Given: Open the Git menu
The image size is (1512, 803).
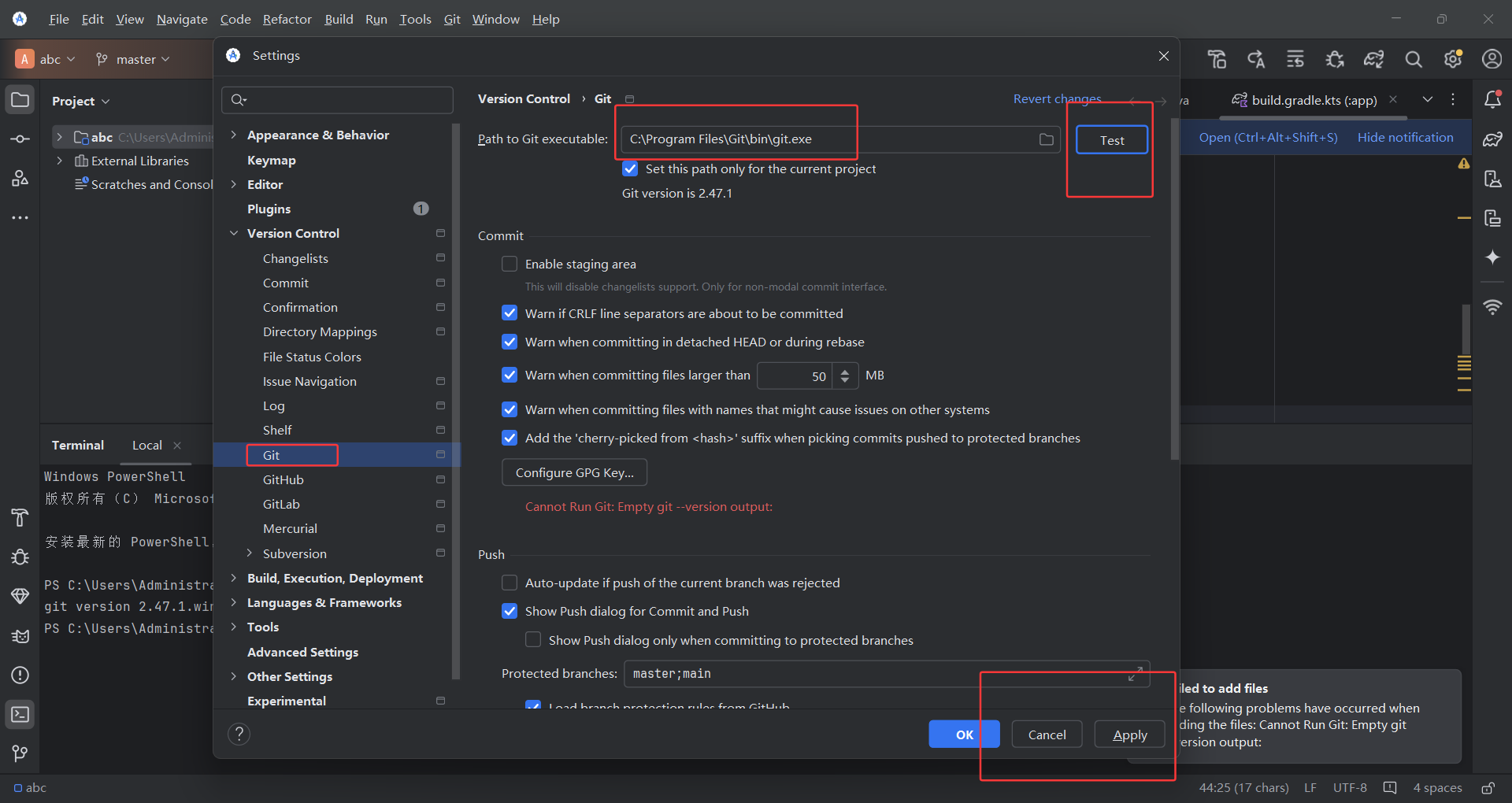Looking at the screenshot, I should point(452,19).
